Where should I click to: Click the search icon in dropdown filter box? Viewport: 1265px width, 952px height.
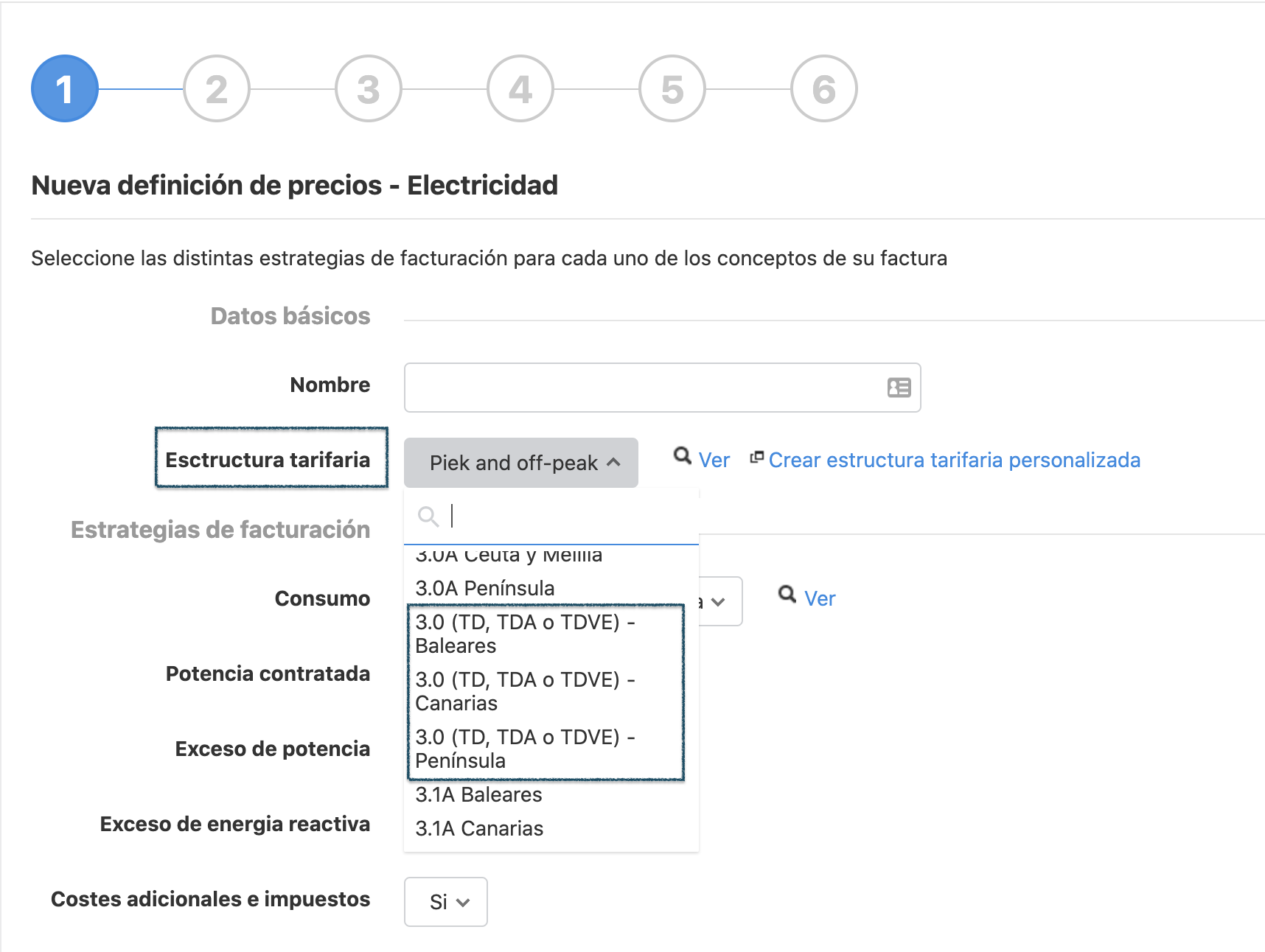pyautogui.click(x=428, y=516)
